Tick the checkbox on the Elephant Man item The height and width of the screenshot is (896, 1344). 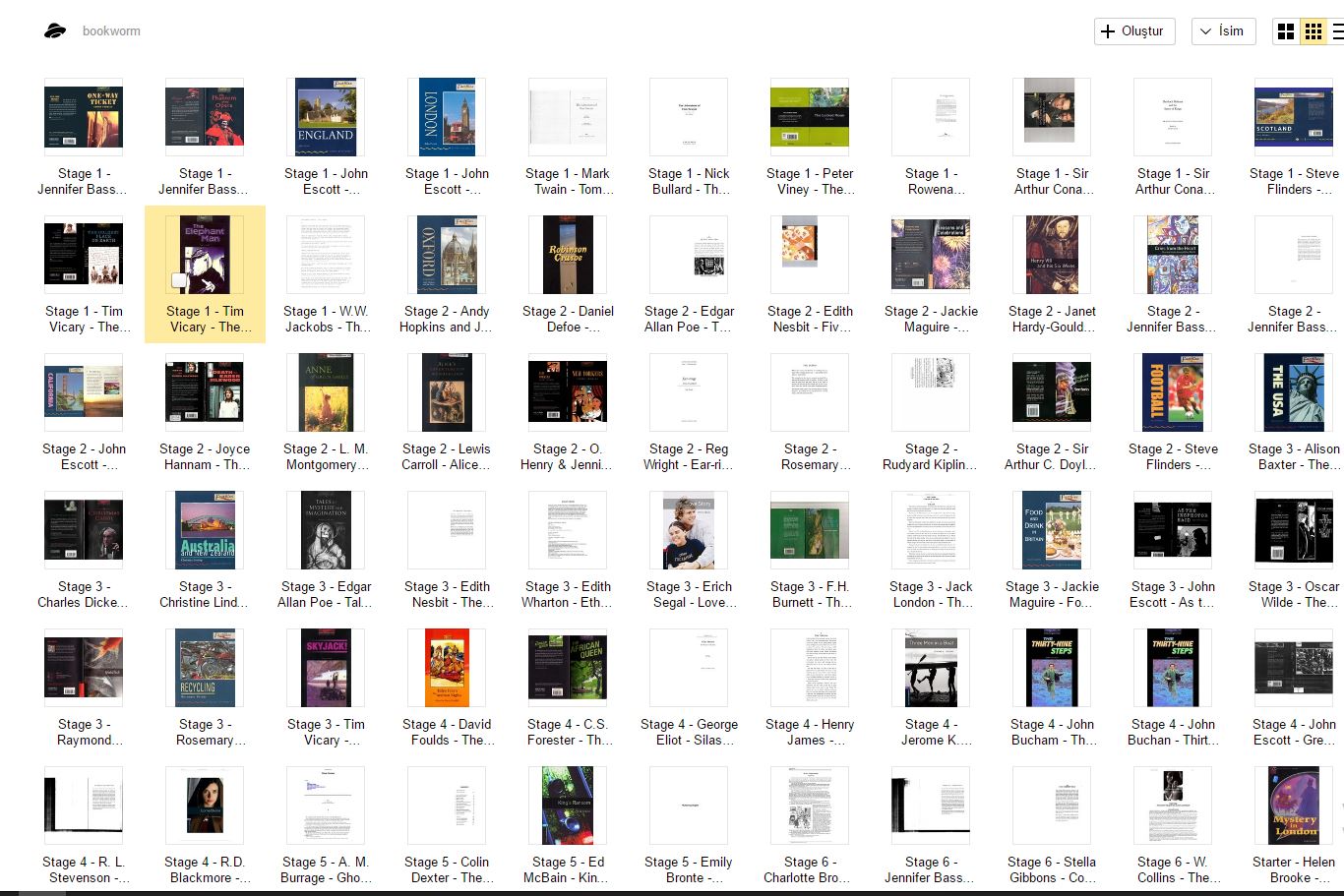(x=180, y=280)
